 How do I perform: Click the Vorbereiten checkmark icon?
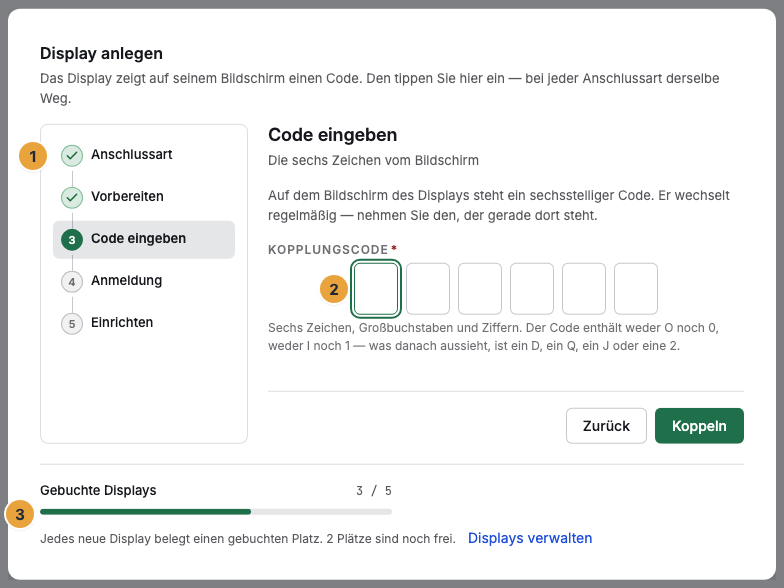point(72,198)
